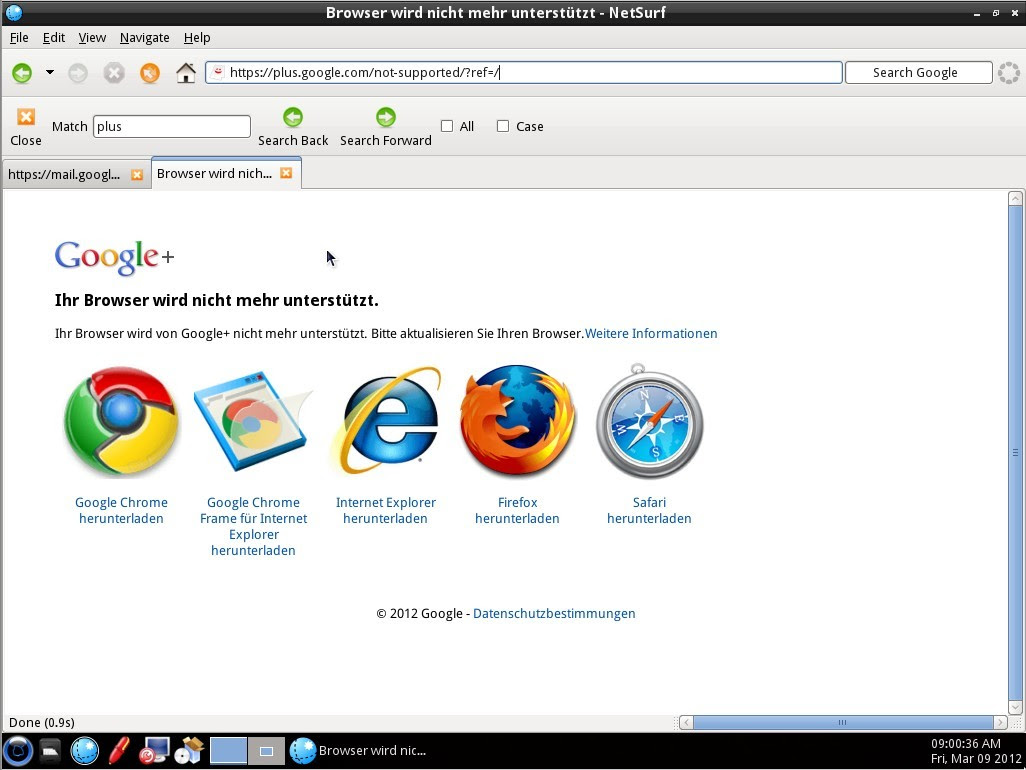Close the mail.google tab
This screenshot has height=770, width=1026.
pos(137,175)
